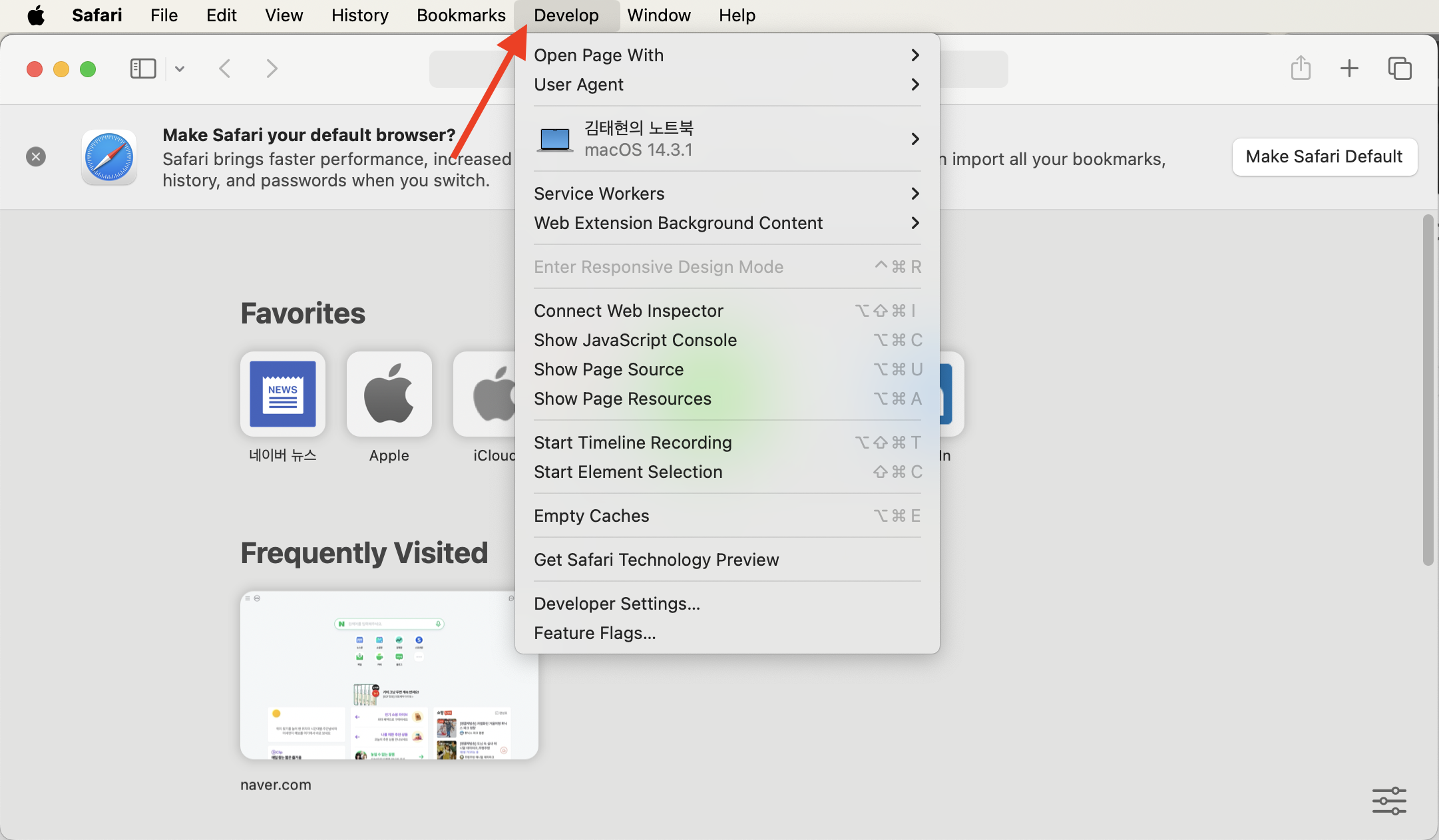Screen dimensions: 1439x840
Task: Open the Safari menu
Action: tap(97, 15)
